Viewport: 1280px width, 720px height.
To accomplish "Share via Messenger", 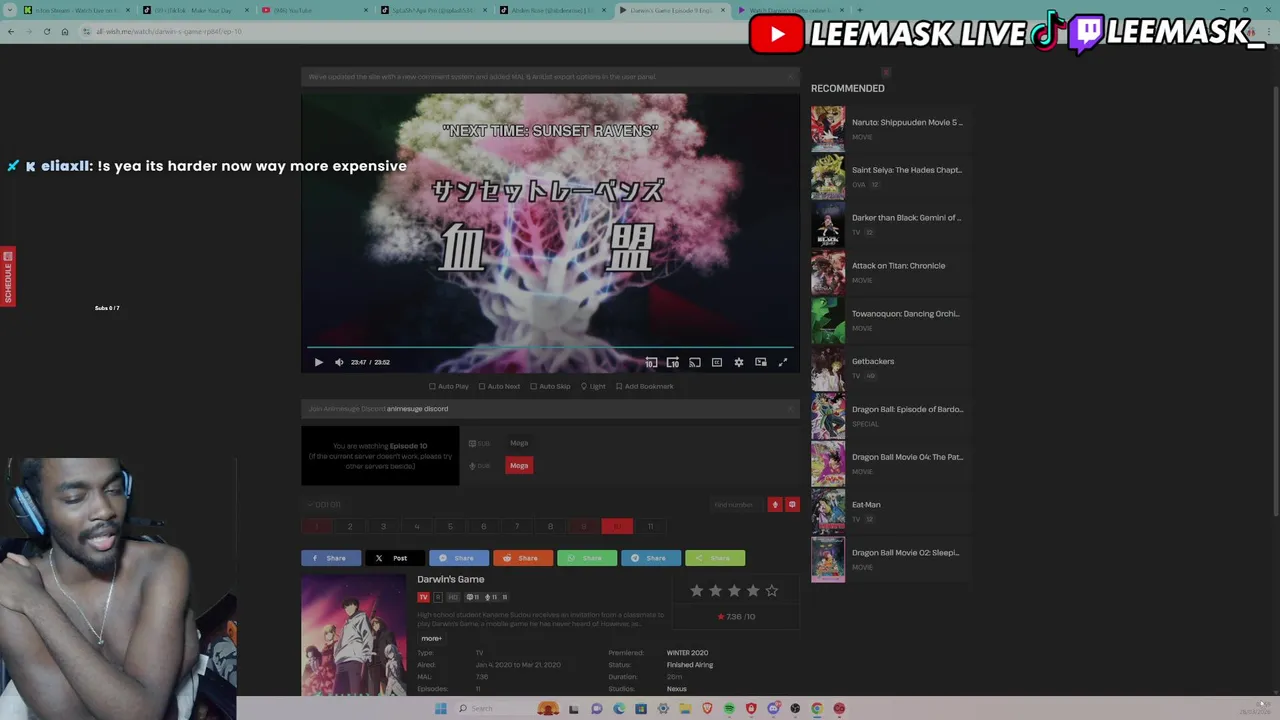I will pos(459,558).
